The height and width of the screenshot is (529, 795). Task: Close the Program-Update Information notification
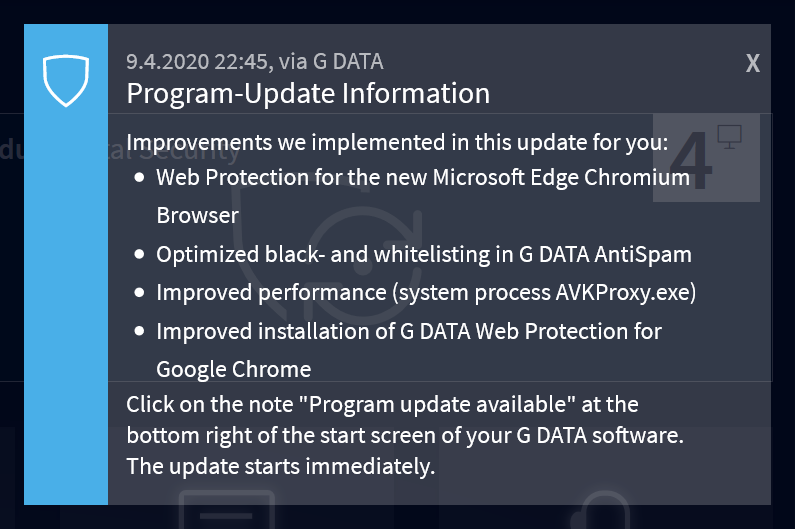753,63
